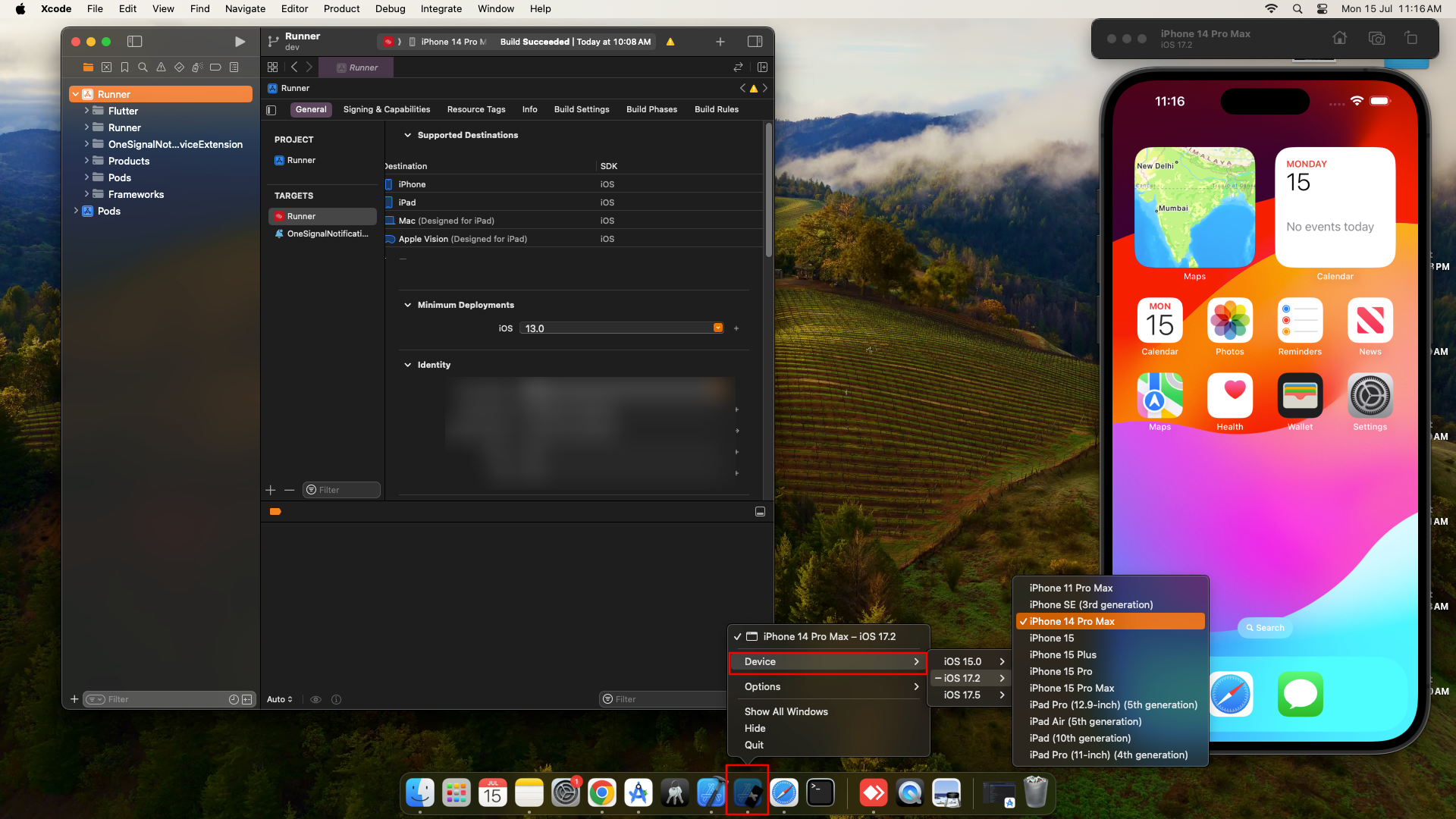Toggle the recent files filter in the navigator
This screenshot has width=1456, height=819.
(234, 699)
